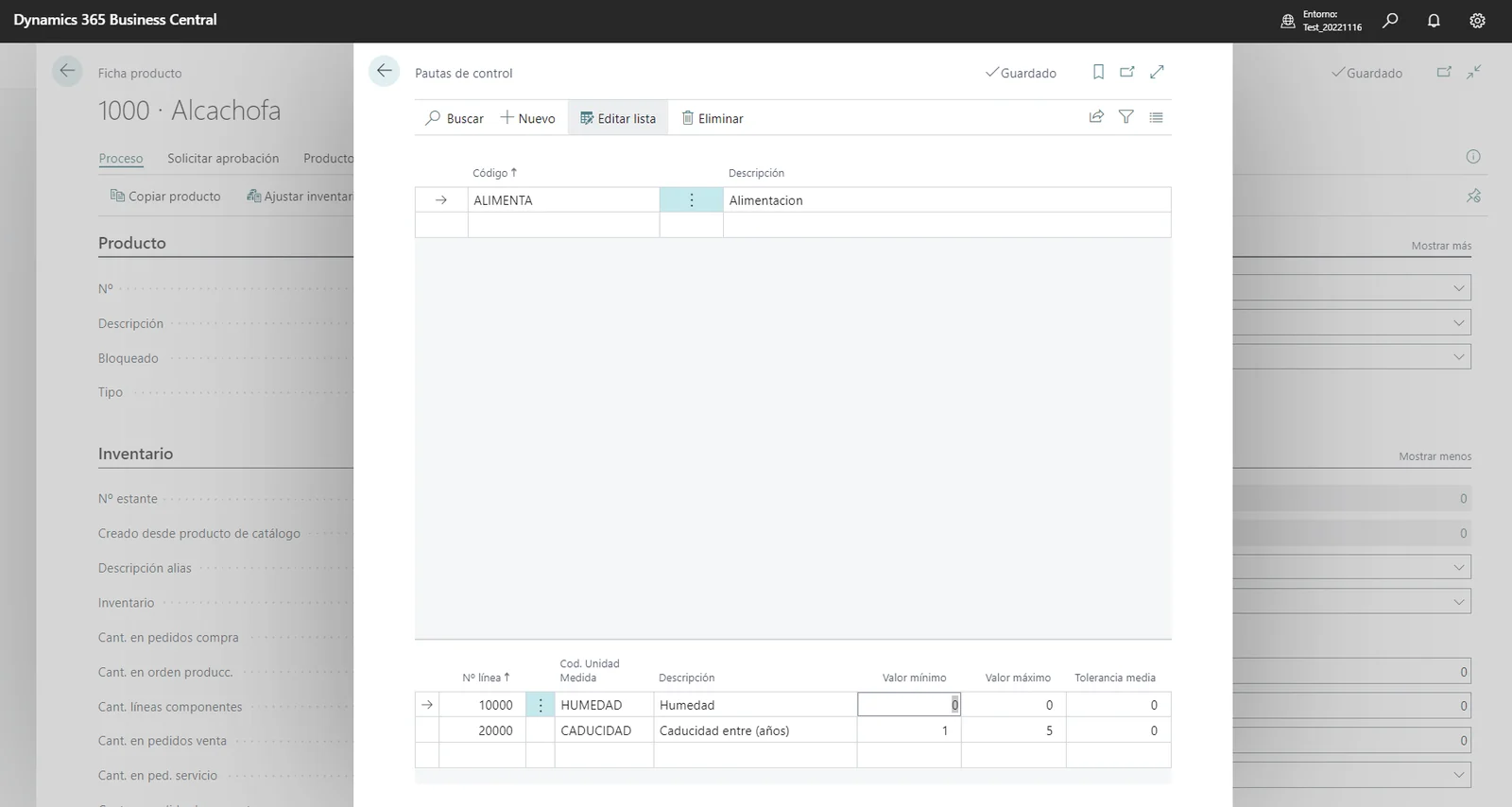Collapse the background product card view
This screenshot has height=807, width=1512.
[x=1474, y=72]
